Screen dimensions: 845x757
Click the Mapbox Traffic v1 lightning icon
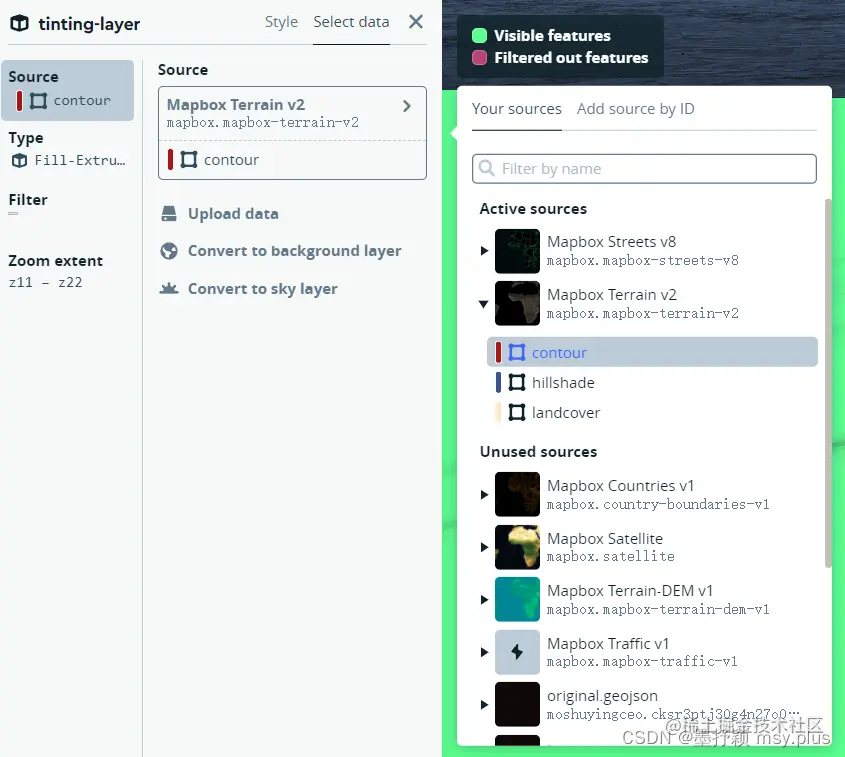pyautogui.click(x=517, y=652)
